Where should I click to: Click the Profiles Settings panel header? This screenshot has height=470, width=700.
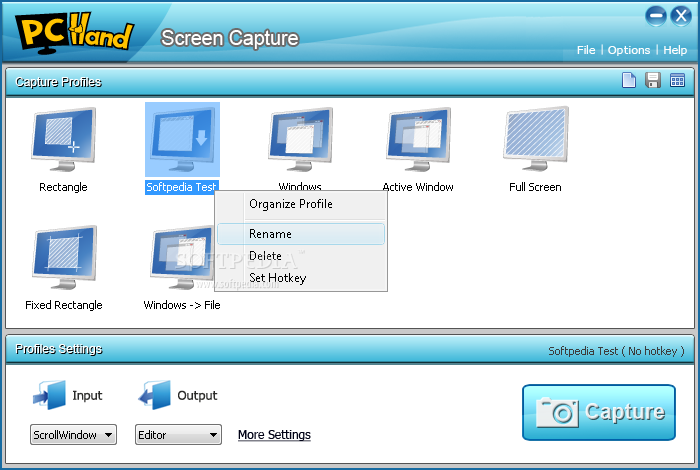click(x=350, y=349)
